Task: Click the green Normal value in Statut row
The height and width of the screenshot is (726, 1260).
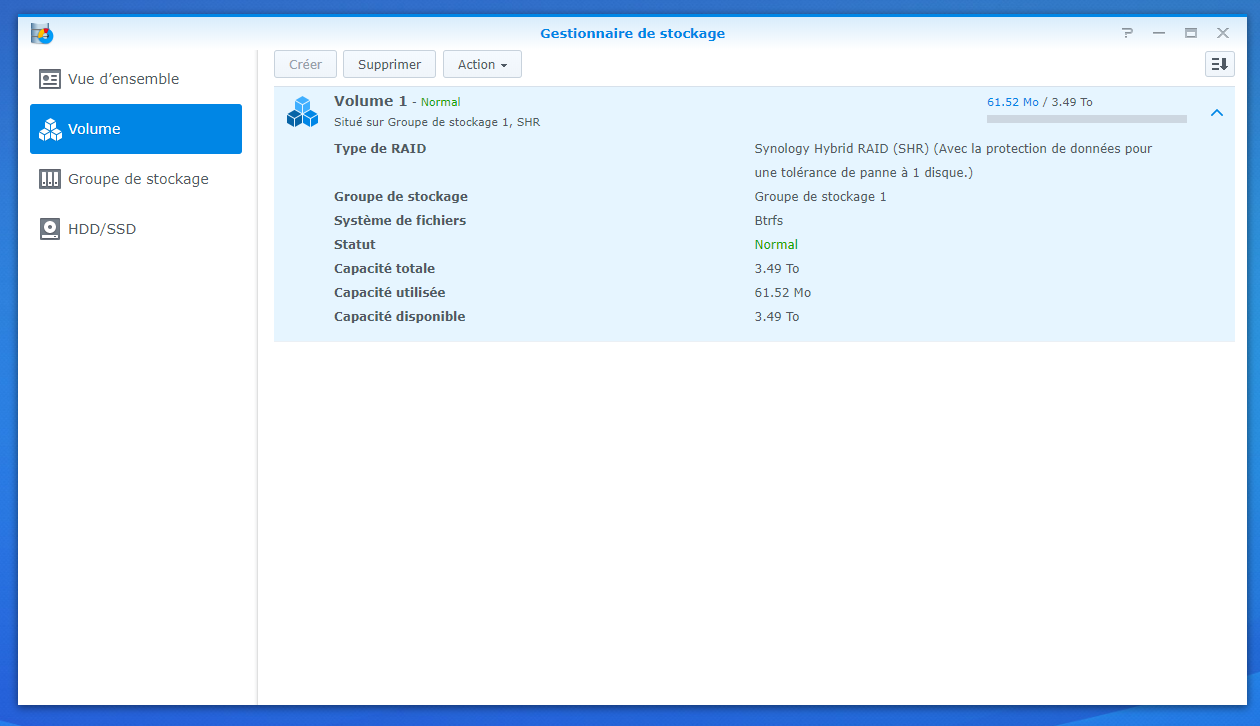Action: click(776, 245)
